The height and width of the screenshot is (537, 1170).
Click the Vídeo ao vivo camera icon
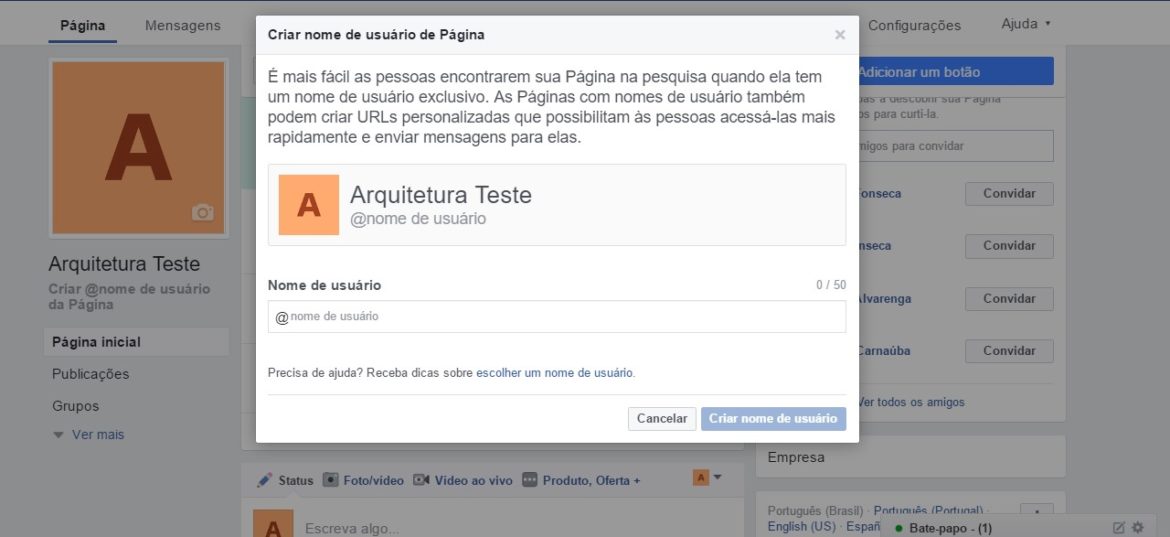421,480
